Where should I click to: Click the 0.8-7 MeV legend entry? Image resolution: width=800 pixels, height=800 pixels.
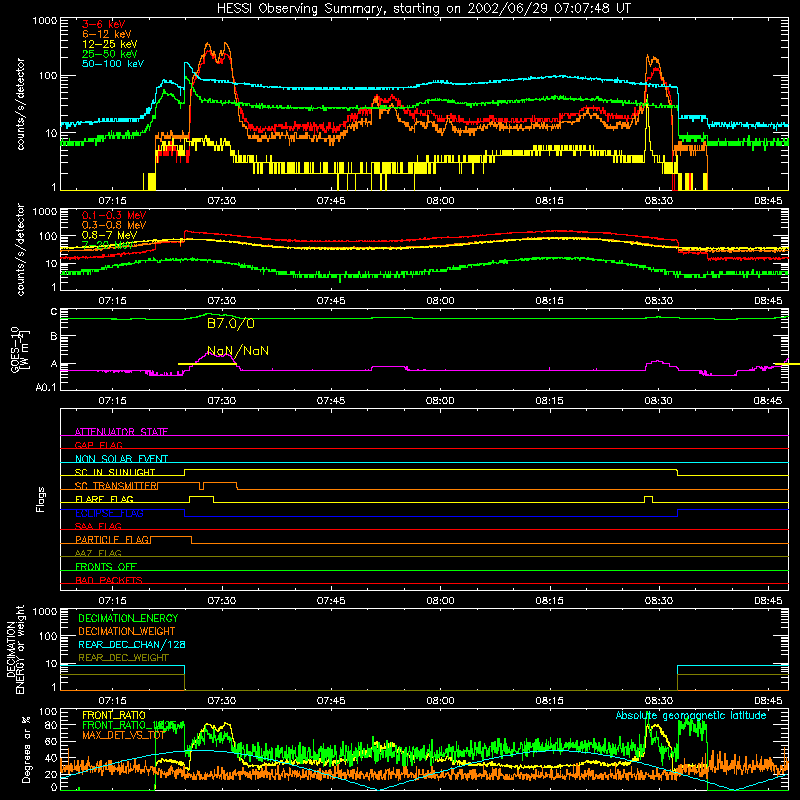[110, 235]
